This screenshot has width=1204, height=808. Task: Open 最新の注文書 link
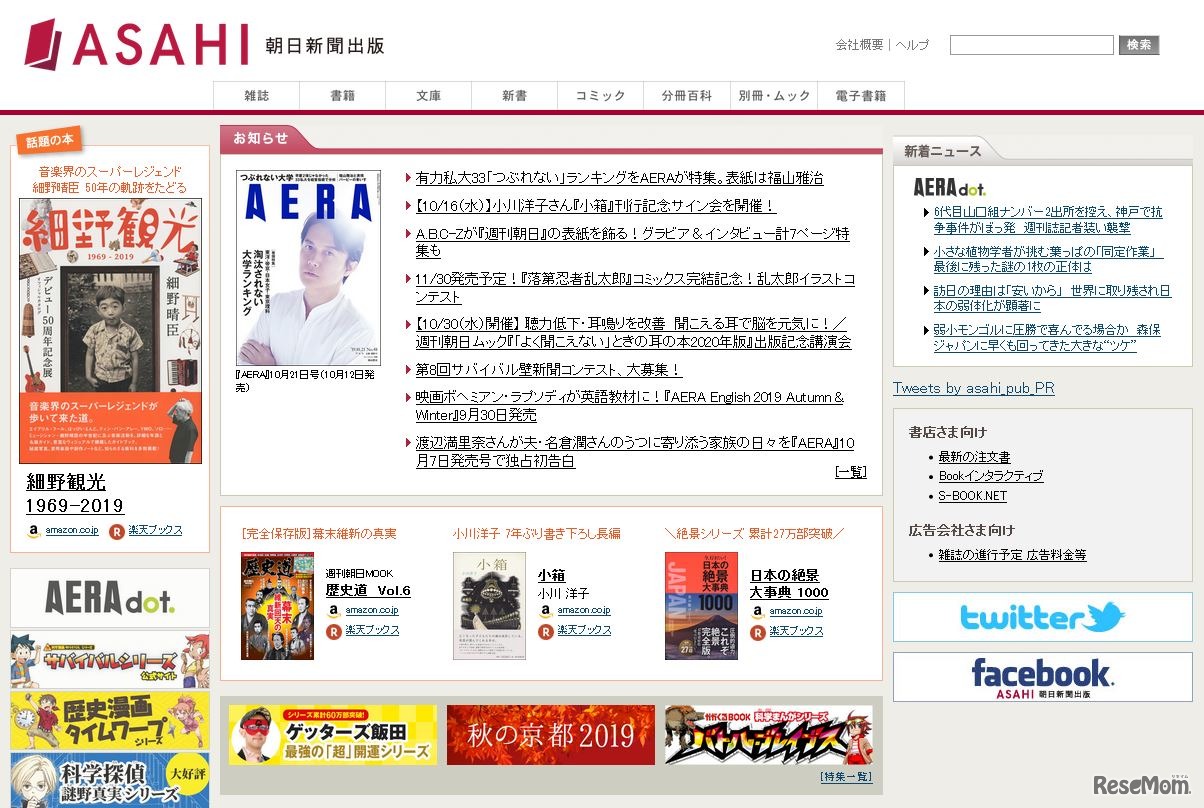pyautogui.click(x=974, y=457)
